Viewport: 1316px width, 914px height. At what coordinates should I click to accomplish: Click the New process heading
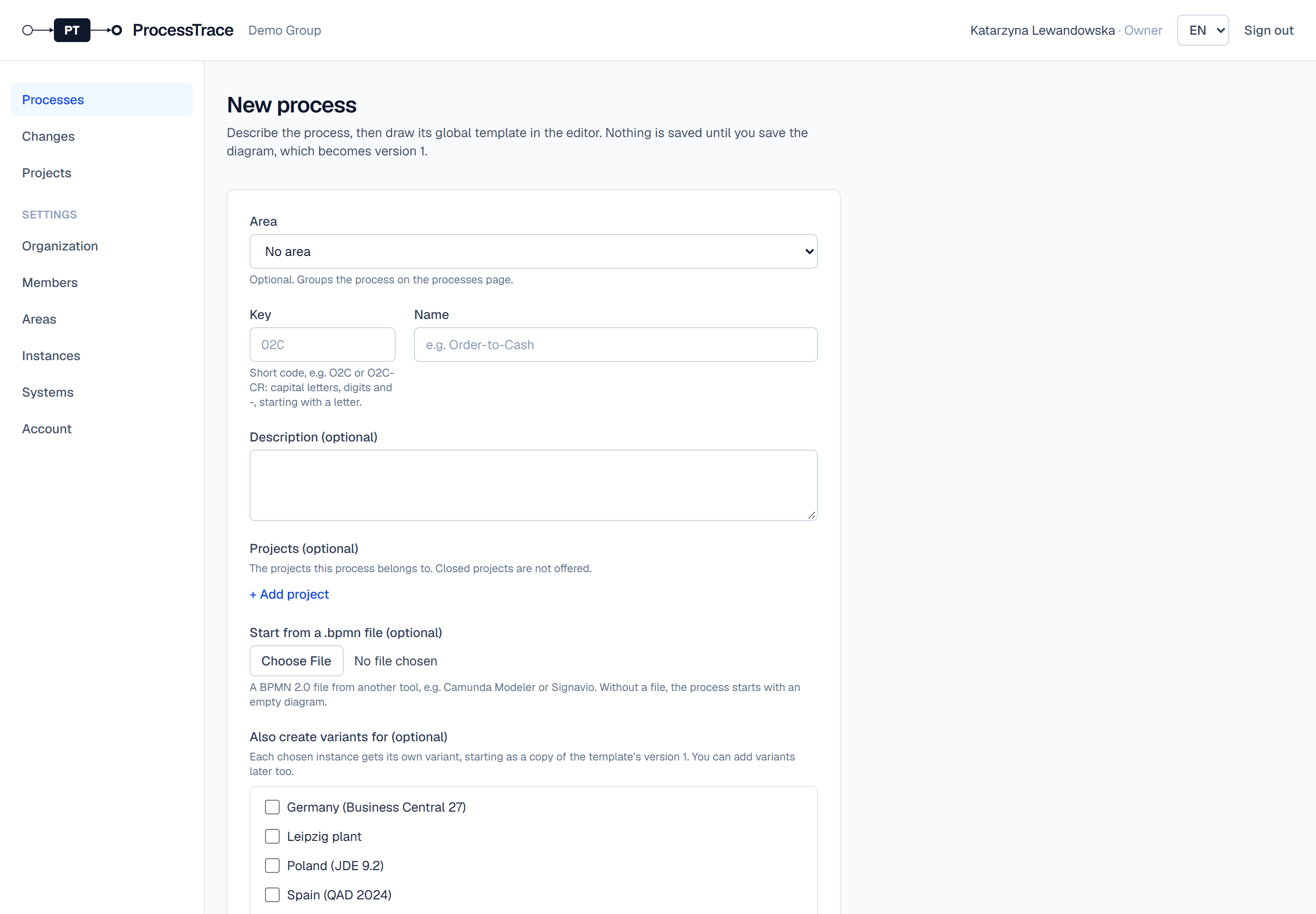(292, 106)
